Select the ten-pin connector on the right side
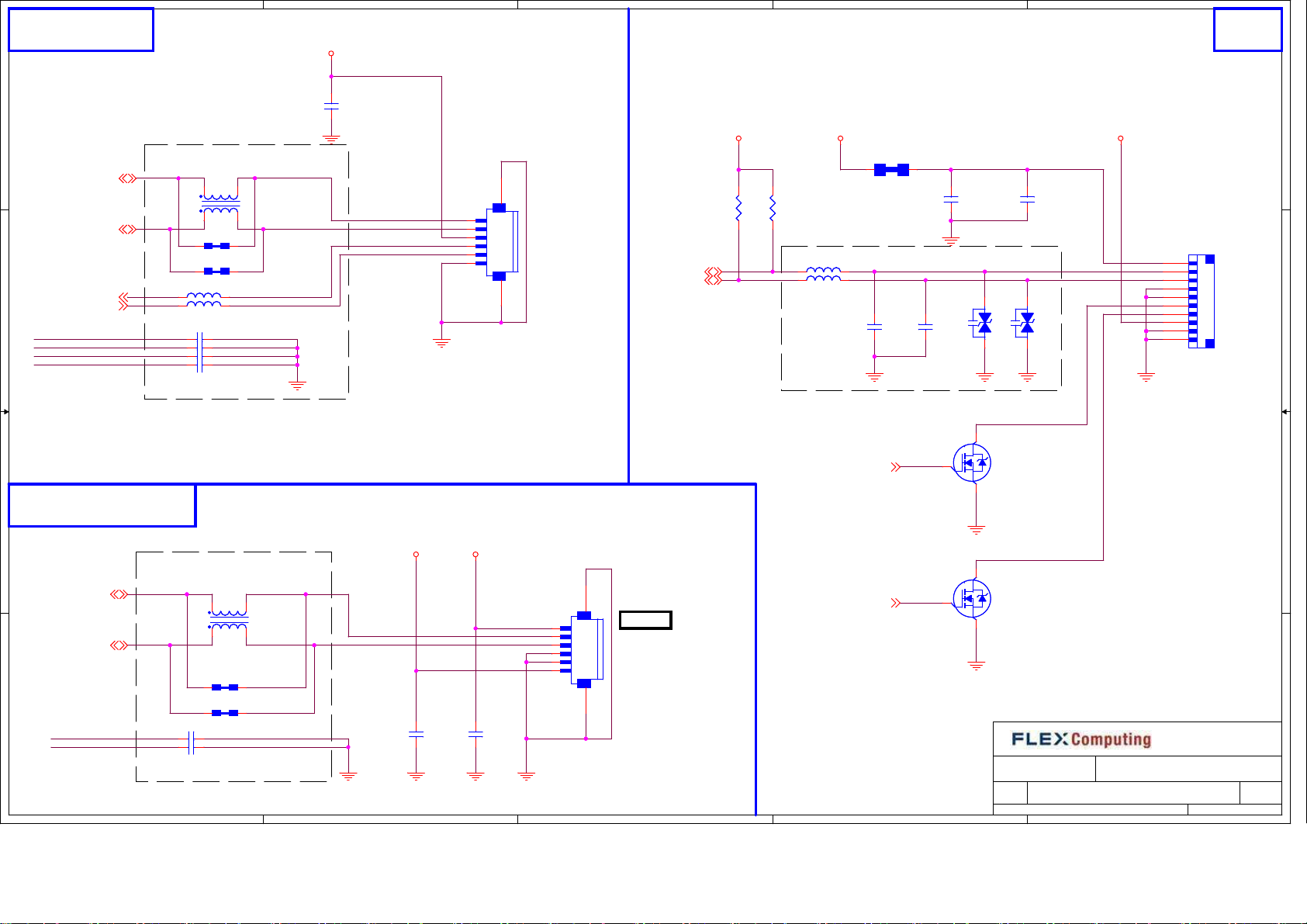Image resolution: width=1307 pixels, height=924 pixels. click(1201, 301)
